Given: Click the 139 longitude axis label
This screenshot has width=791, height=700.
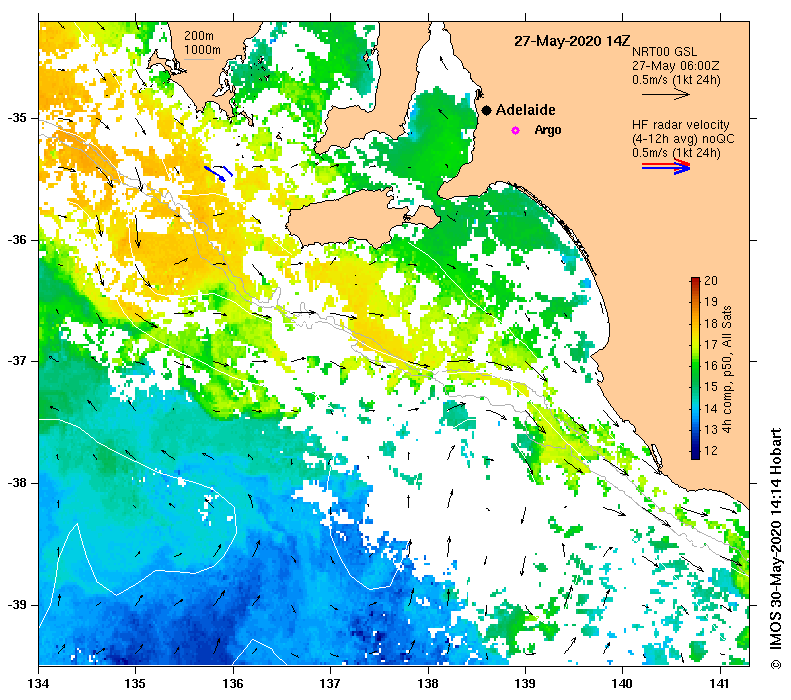Looking at the screenshot, I should pyautogui.click(x=526, y=684).
